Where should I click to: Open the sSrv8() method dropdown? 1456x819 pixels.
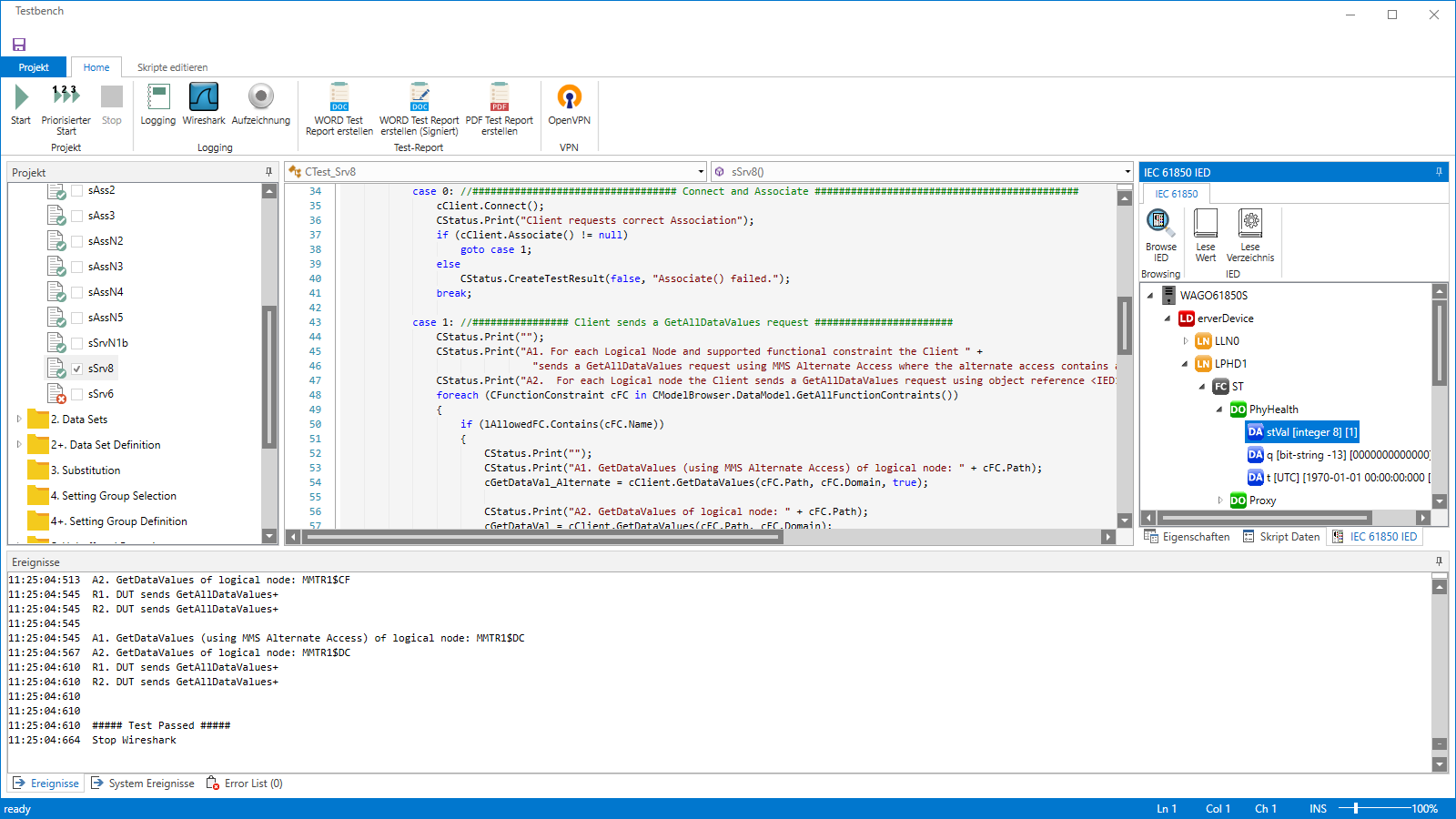[x=1127, y=172]
